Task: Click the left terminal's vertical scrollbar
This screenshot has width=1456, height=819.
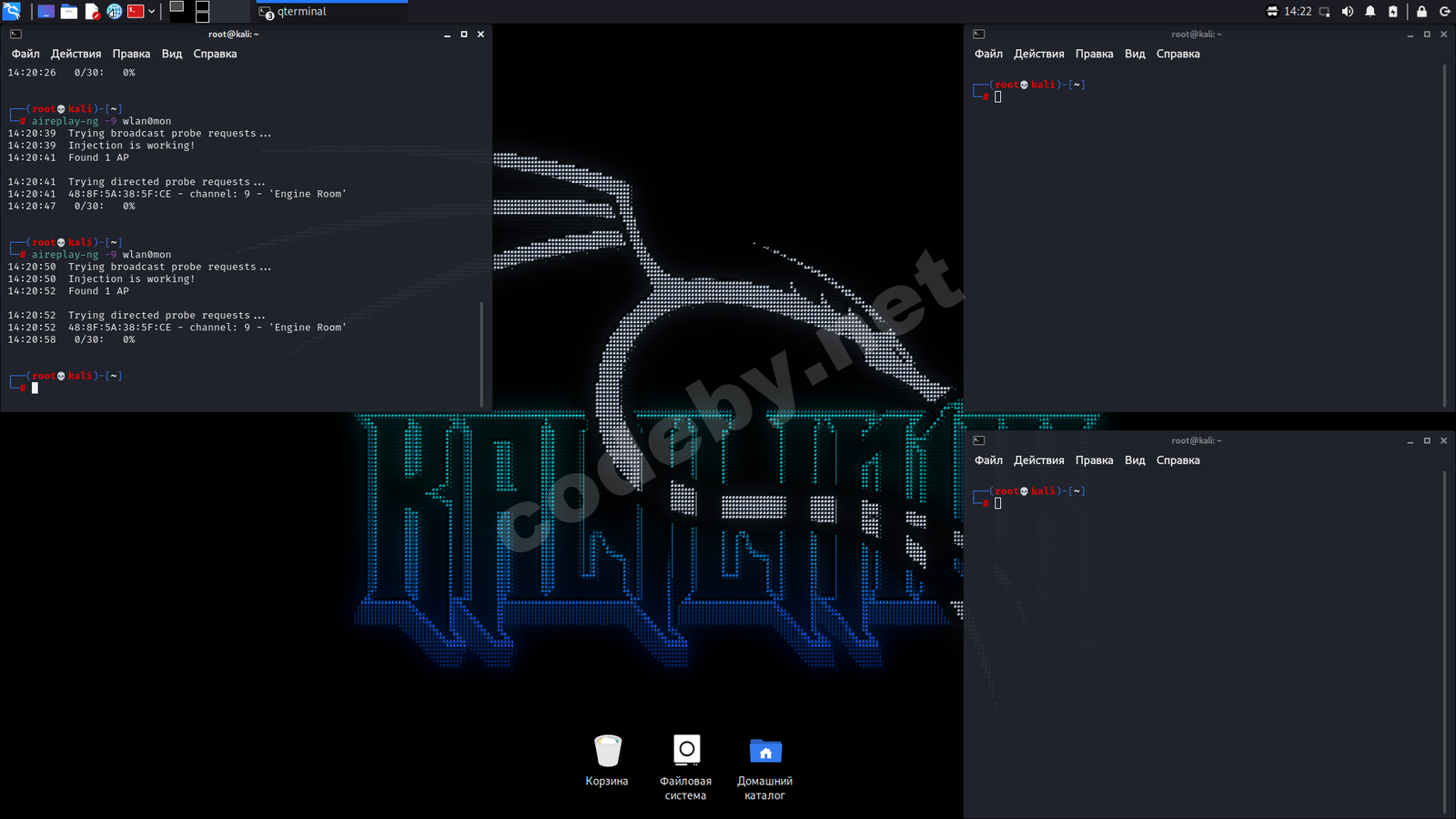Action: coord(481,353)
